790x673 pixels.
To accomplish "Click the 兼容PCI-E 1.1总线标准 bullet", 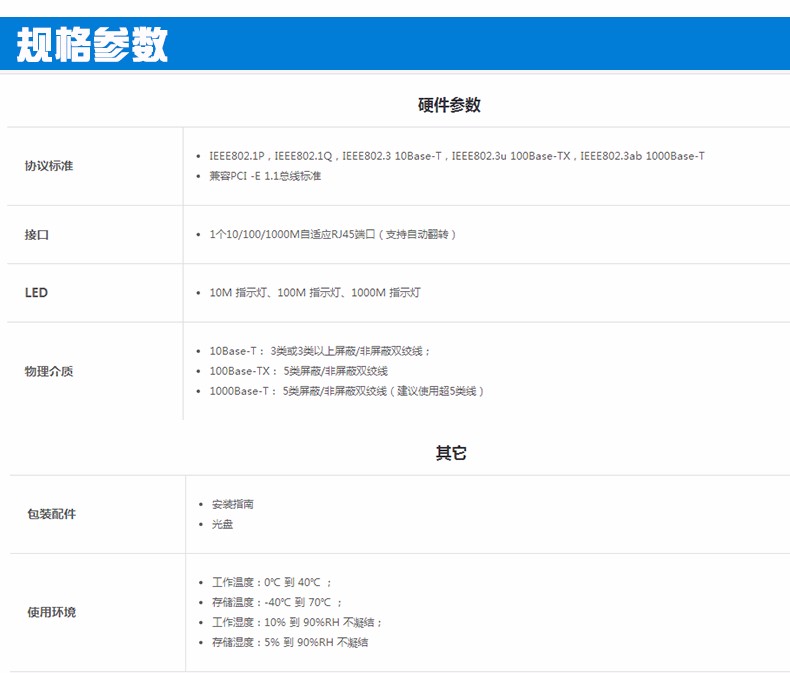I will (265, 176).
